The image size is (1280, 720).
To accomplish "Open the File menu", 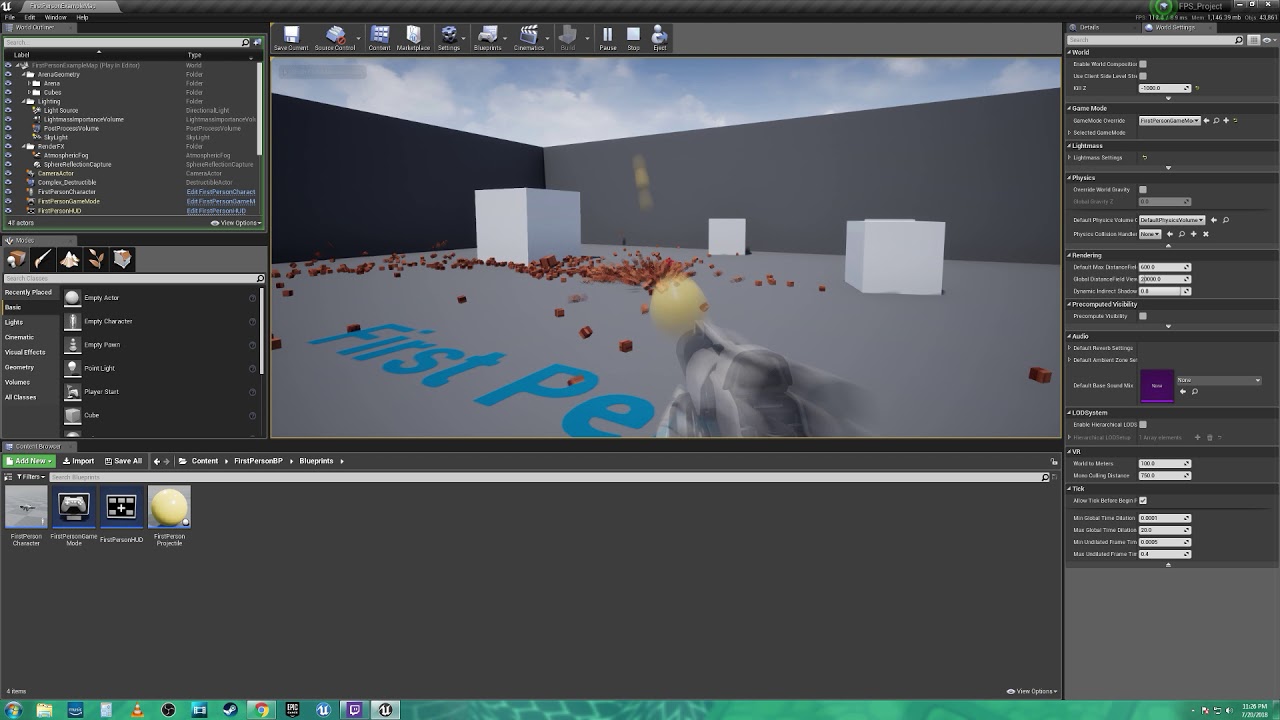I will click(10, 17).
